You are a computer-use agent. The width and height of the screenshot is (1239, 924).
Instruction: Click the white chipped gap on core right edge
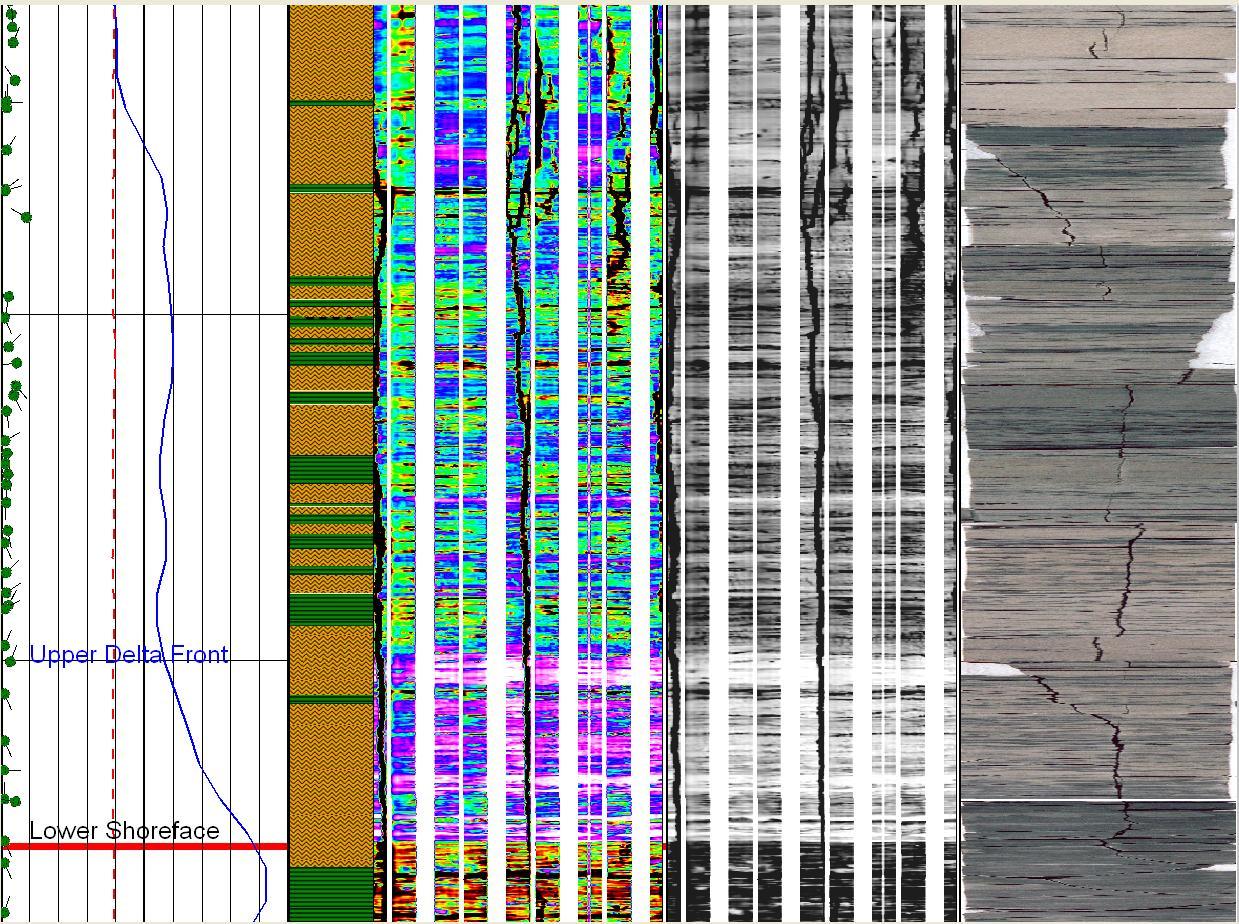coord(1216,342)
